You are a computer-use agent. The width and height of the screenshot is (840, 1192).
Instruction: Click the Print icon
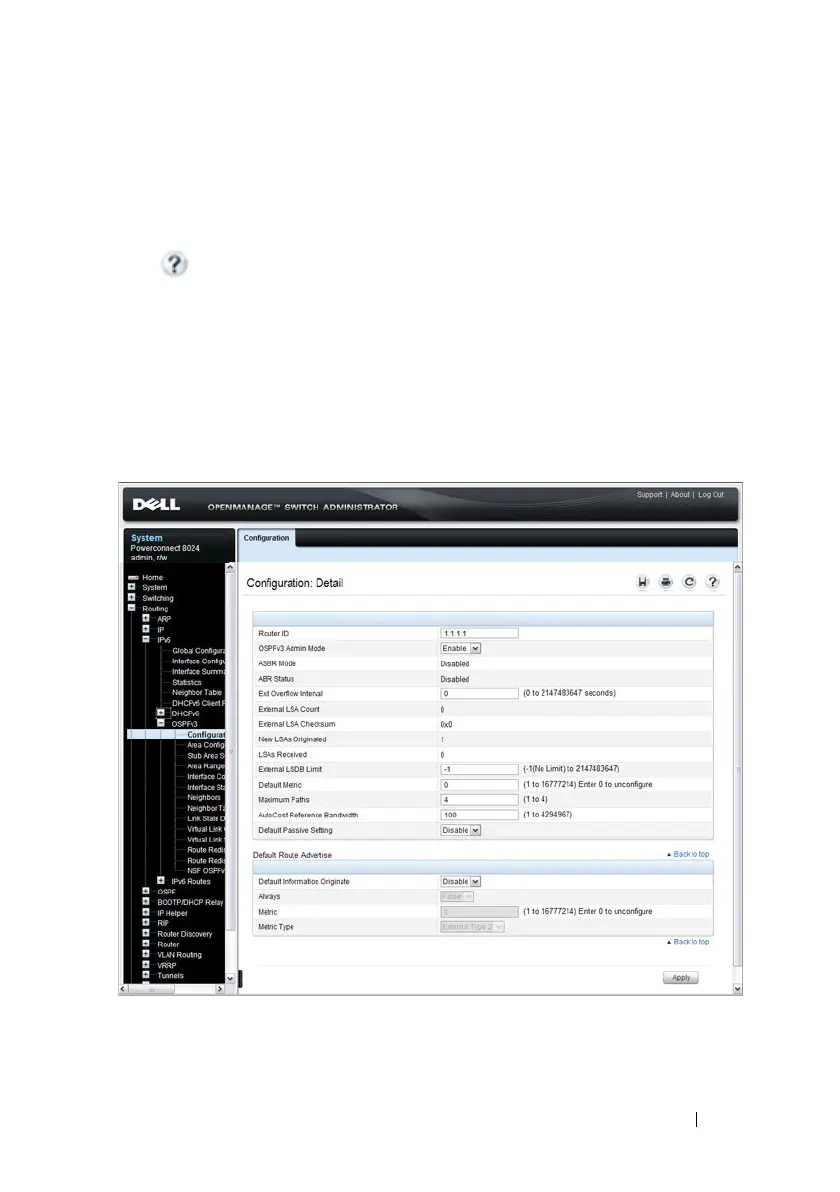[x=666, y=582]
